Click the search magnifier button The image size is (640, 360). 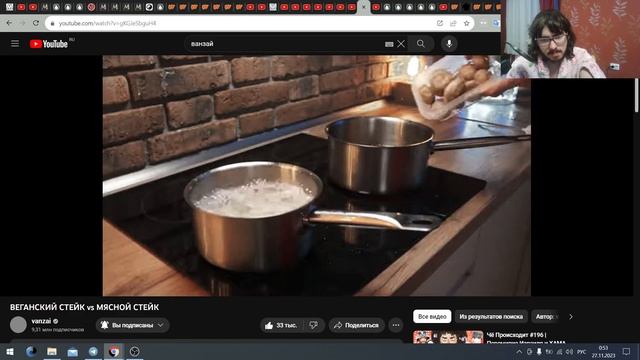coord(421,44)
